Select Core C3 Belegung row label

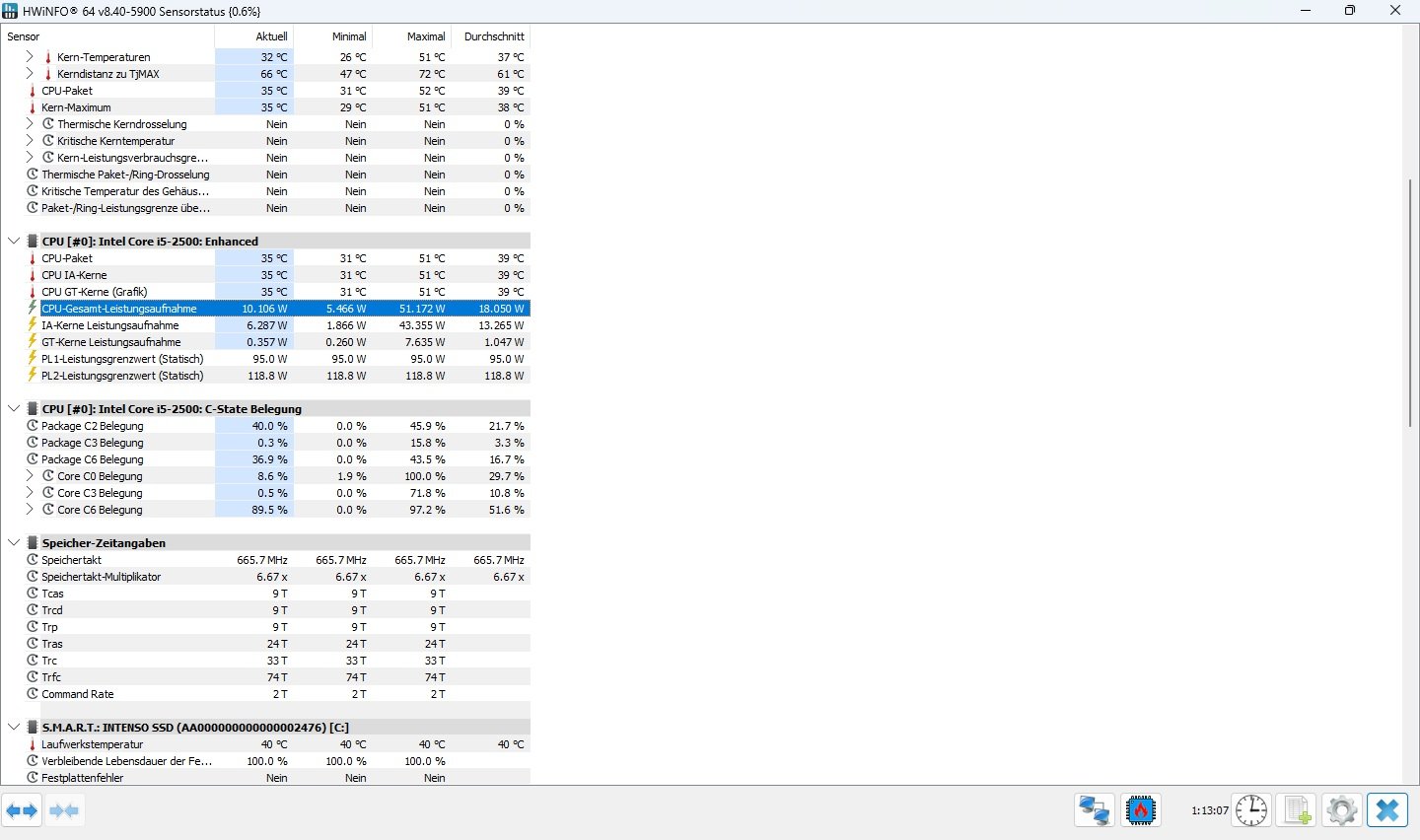click(100, 493)
